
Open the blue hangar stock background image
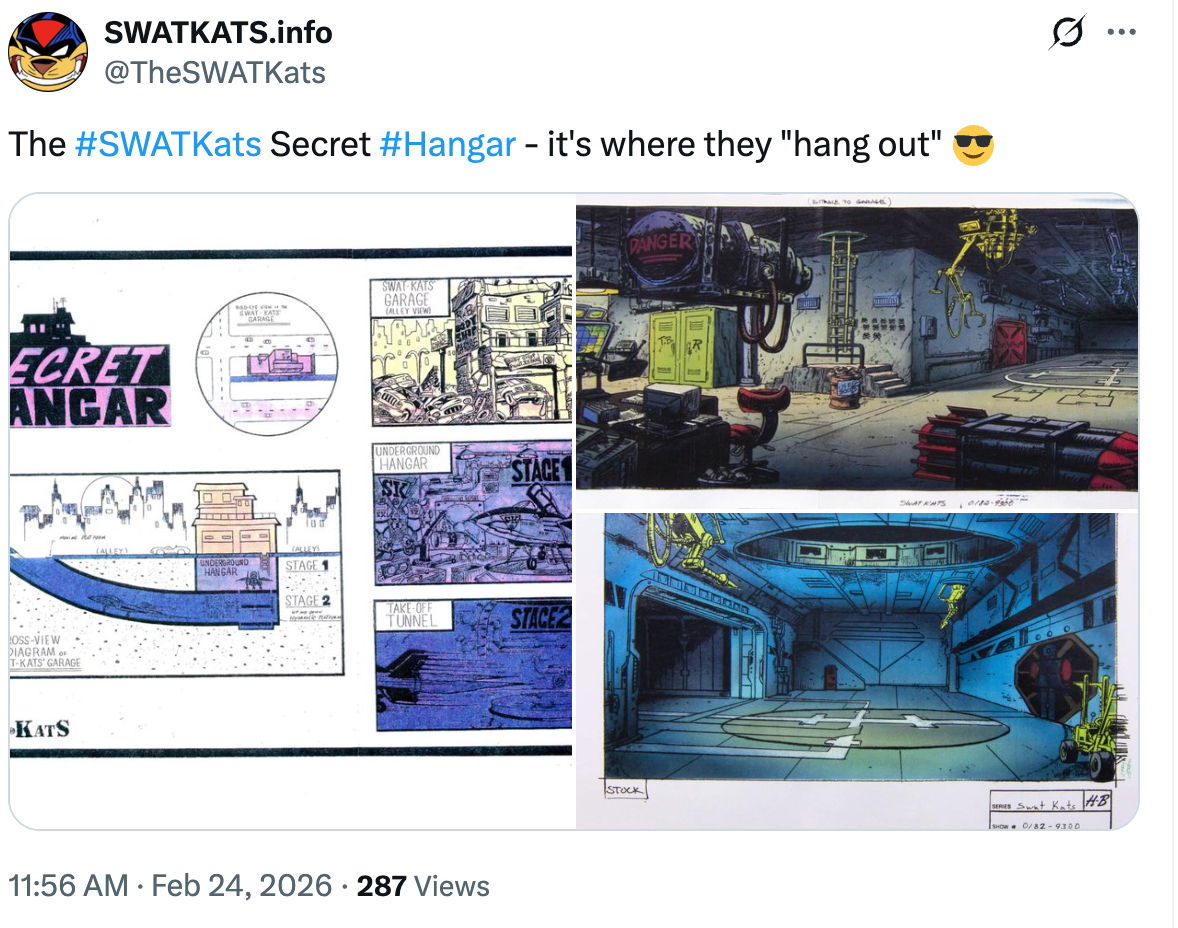click(857, 671)
